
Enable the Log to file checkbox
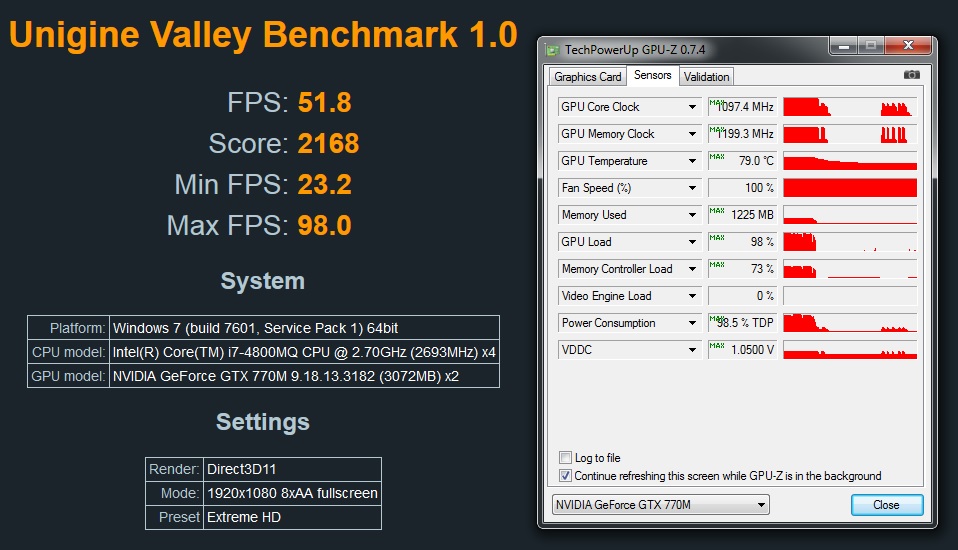[x=565, y=458]
